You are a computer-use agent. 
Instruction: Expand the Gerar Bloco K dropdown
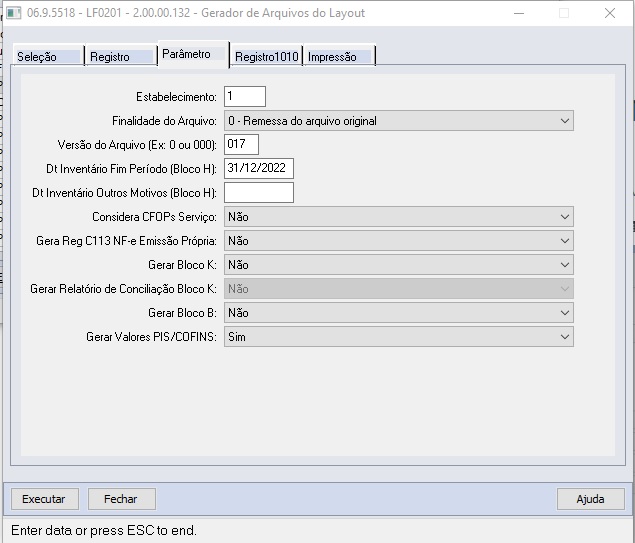click(399, 265)
